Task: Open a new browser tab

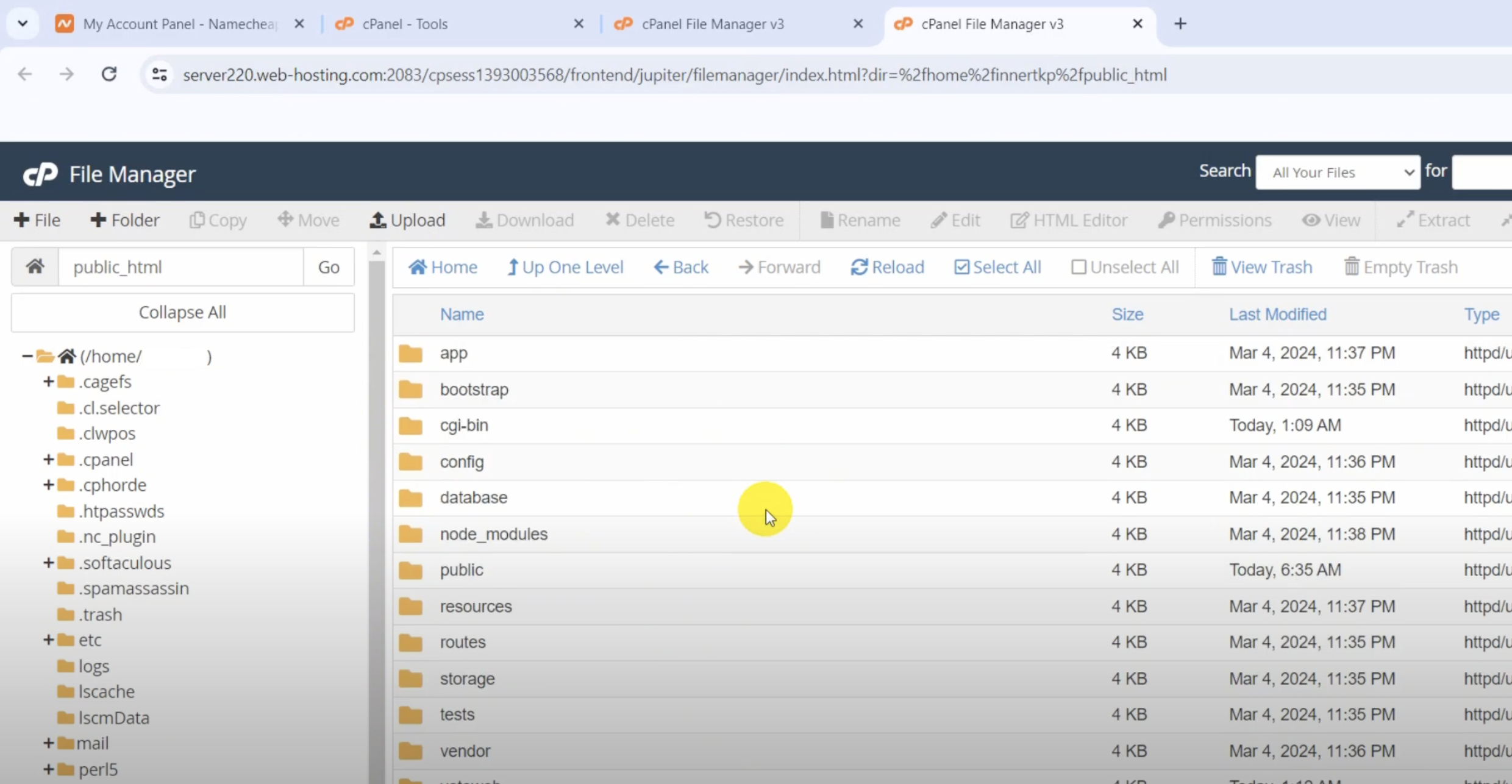Action: pos(1180,24)
